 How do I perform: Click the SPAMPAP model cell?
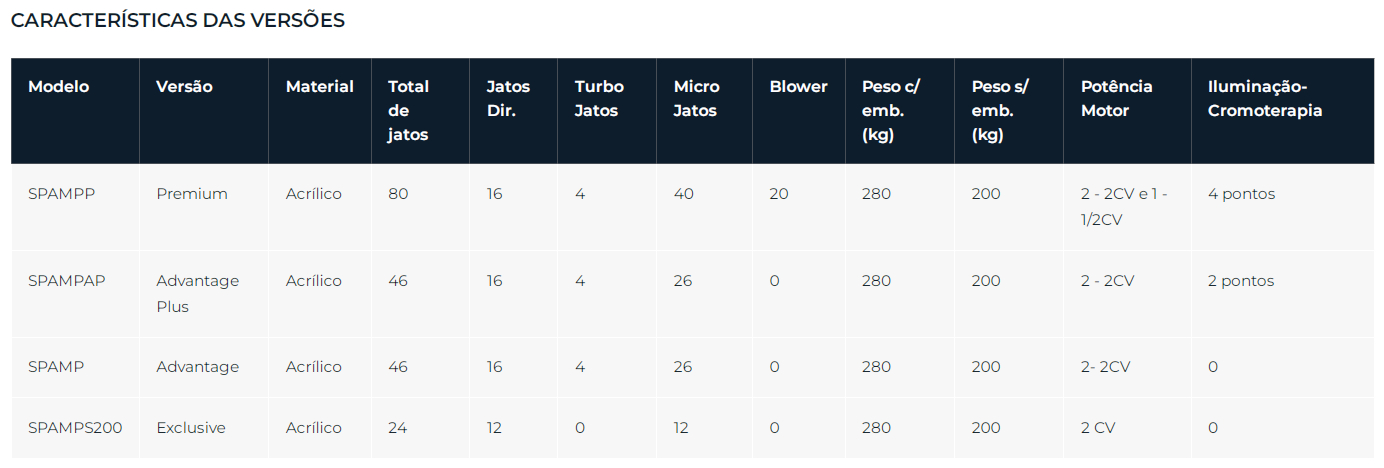tap(66, 281)
